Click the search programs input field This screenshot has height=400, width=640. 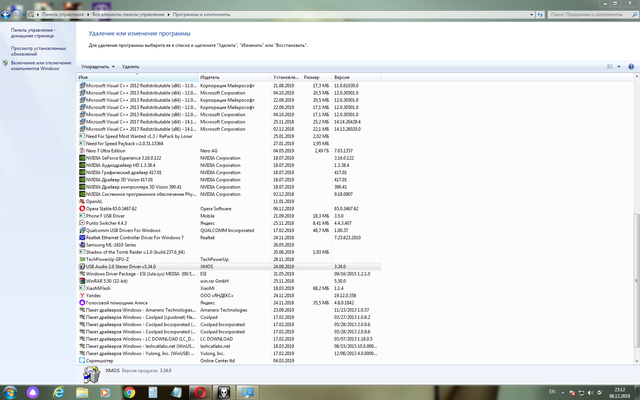pyautogui.click(x=589, y=14)
